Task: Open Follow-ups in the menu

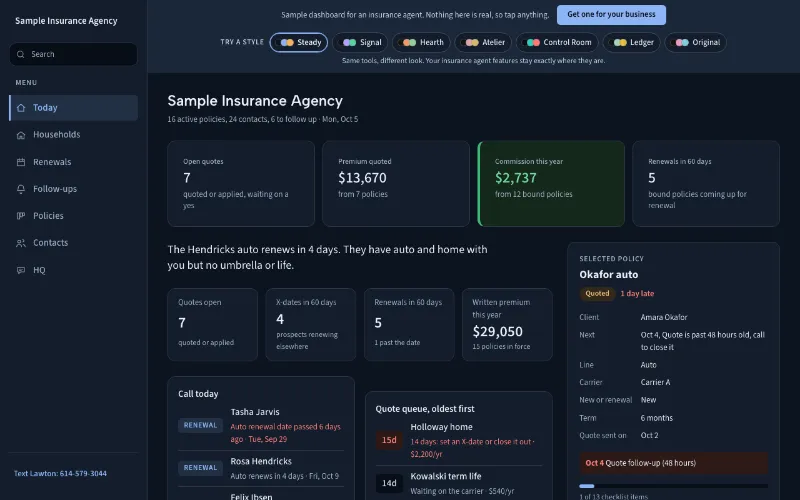Action: click(73, 189)
